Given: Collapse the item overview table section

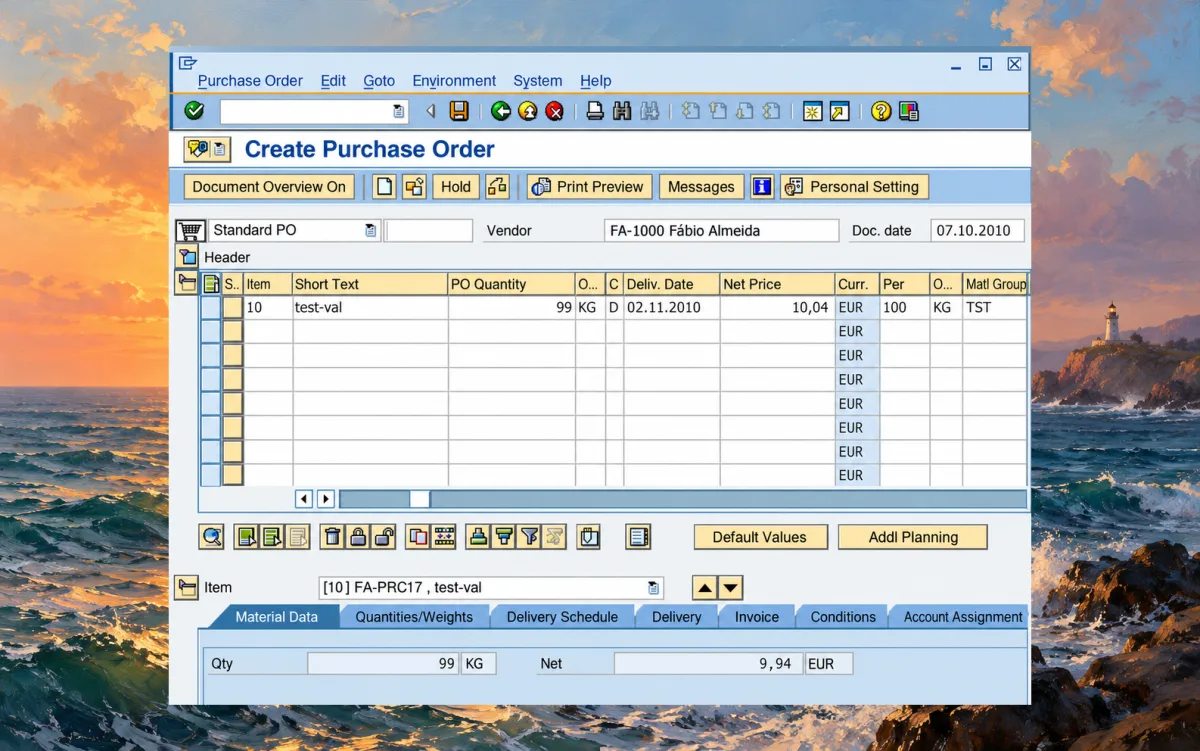Looking at the screenshot, I should 186,284.
